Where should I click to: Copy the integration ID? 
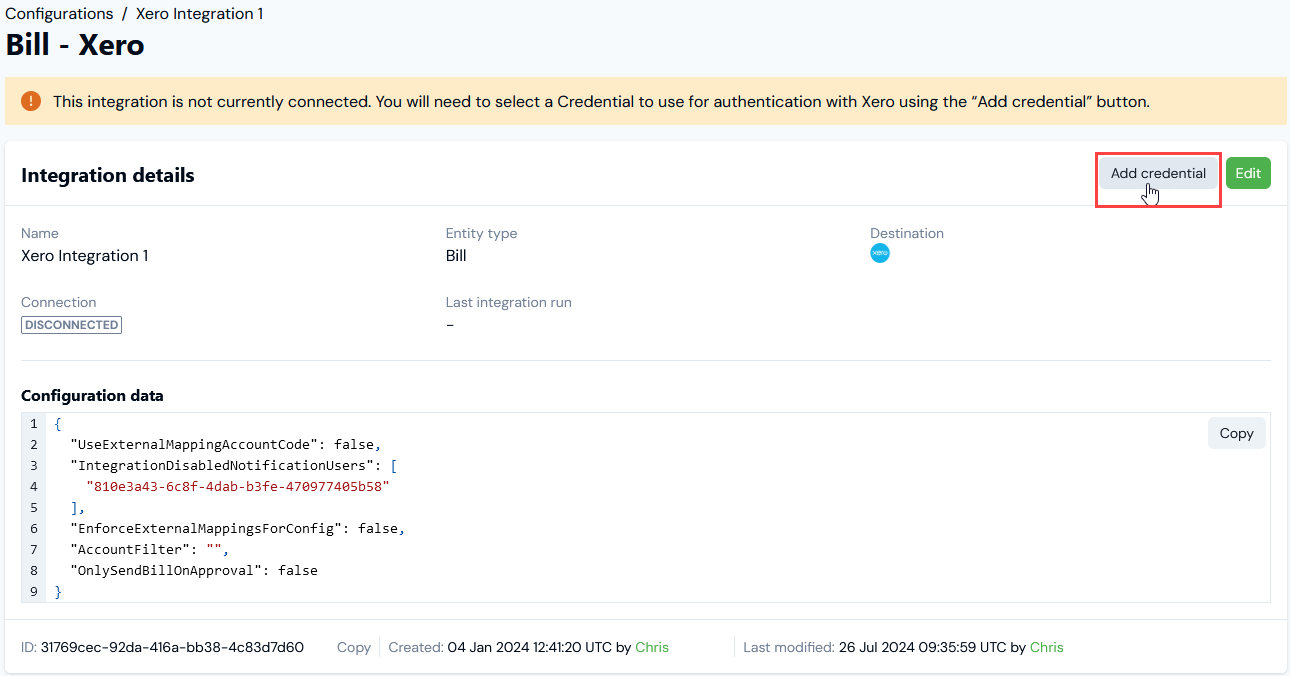pos(354,647)
